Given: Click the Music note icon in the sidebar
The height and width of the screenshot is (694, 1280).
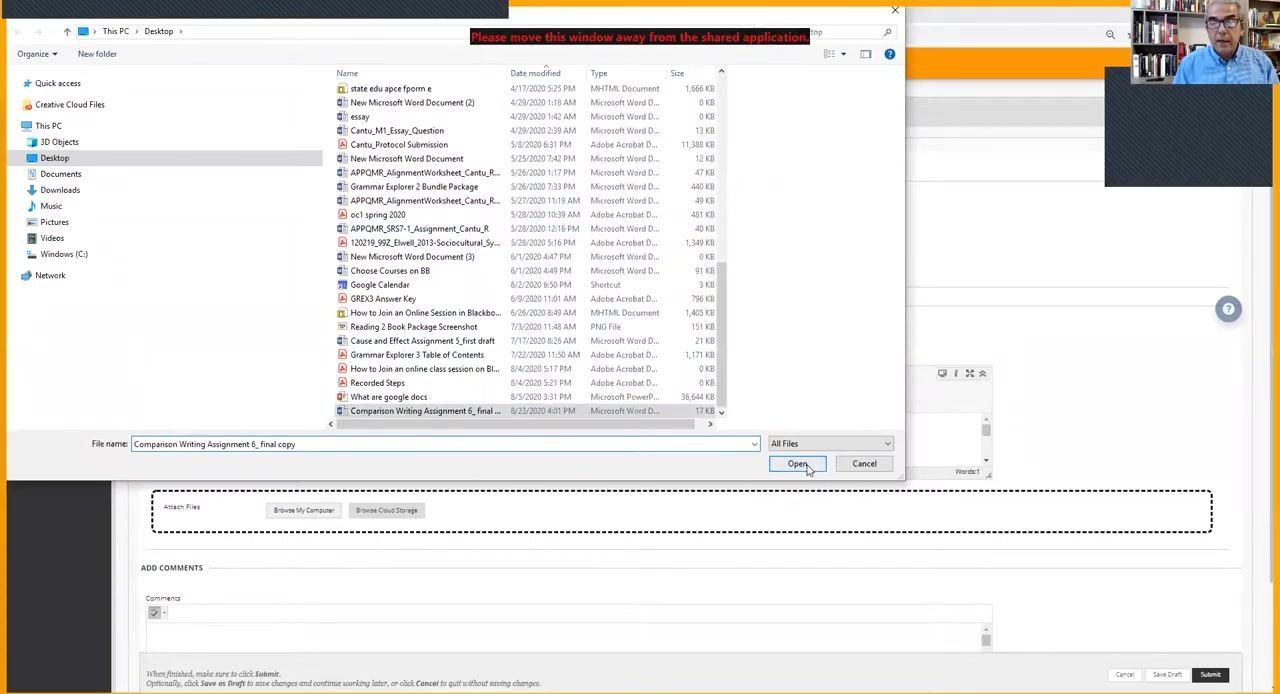Looking at the screenshot, I should (x=32, y=206).
